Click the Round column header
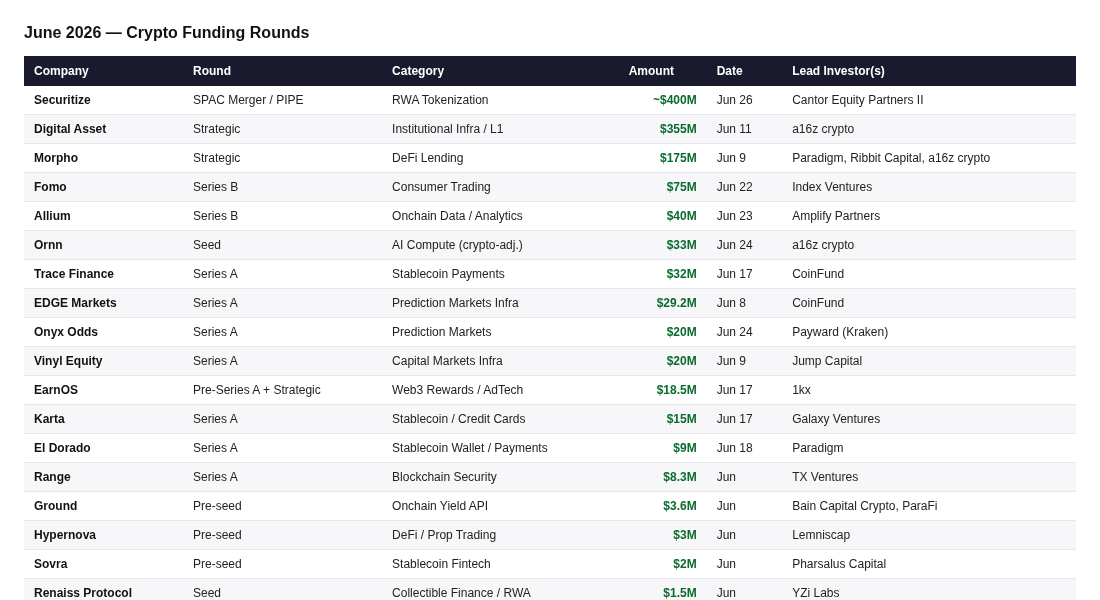1100x600 pixels. click(212, 71)
